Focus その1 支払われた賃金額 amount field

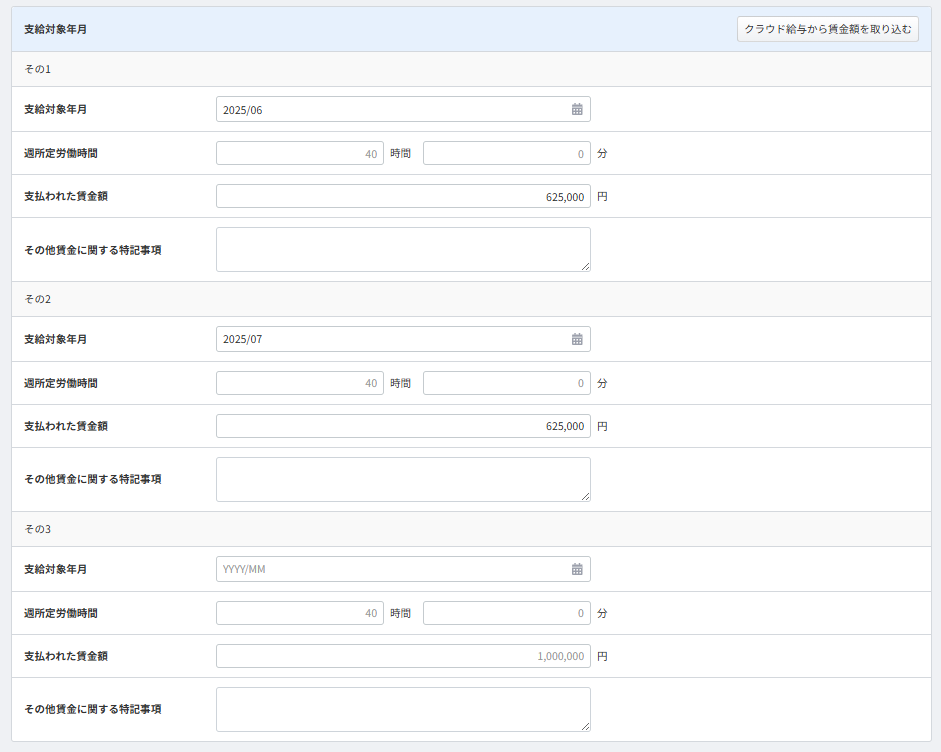402,197
